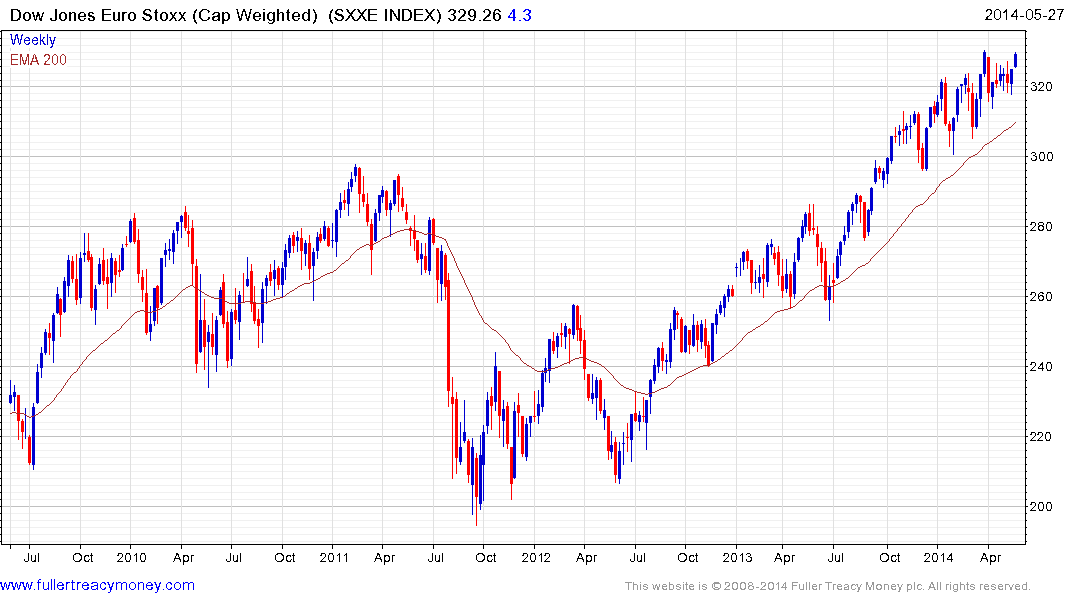Screen dimensions: 1075x600
Task: Click the chart title 'Dow Jones Euro Stoxx (Cap Weighted)'
Action: click(x=164, y=15)
